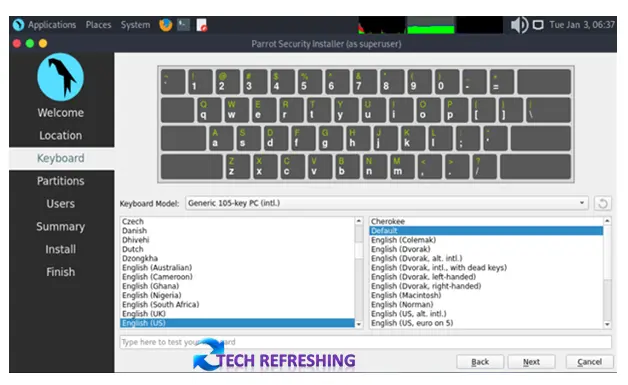Screen dimensions: 628x385
Task: Go to the Install step
Action: pos(61,249)
